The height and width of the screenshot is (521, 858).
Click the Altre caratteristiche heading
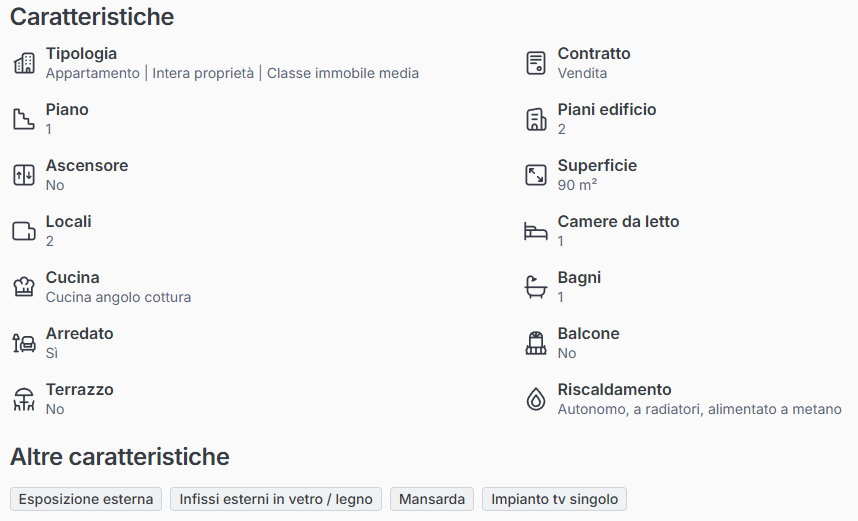(120, 457)
